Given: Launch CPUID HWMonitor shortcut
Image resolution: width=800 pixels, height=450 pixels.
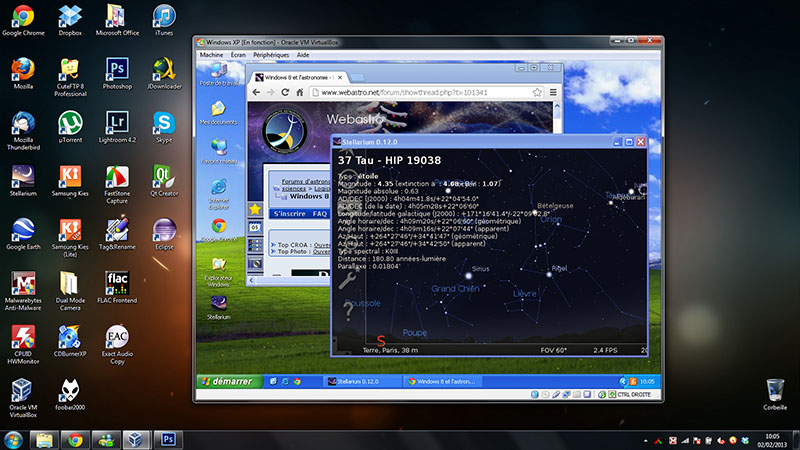Looking at the screenshot, I should (x=23, y=345).
